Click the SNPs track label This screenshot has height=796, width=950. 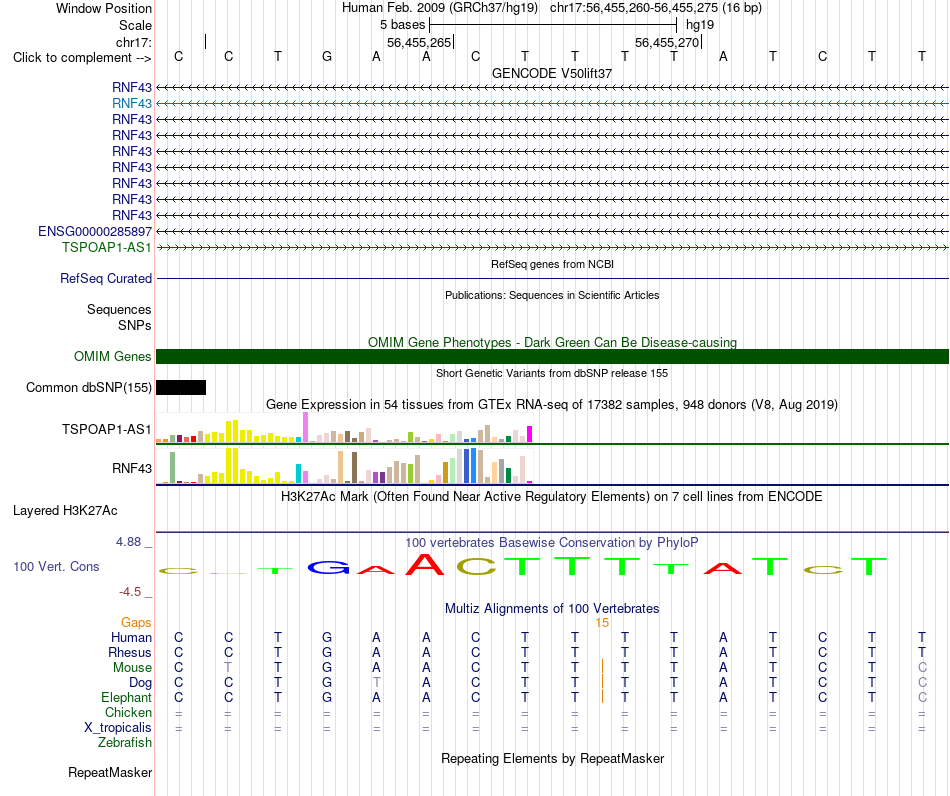pos(135,325)
